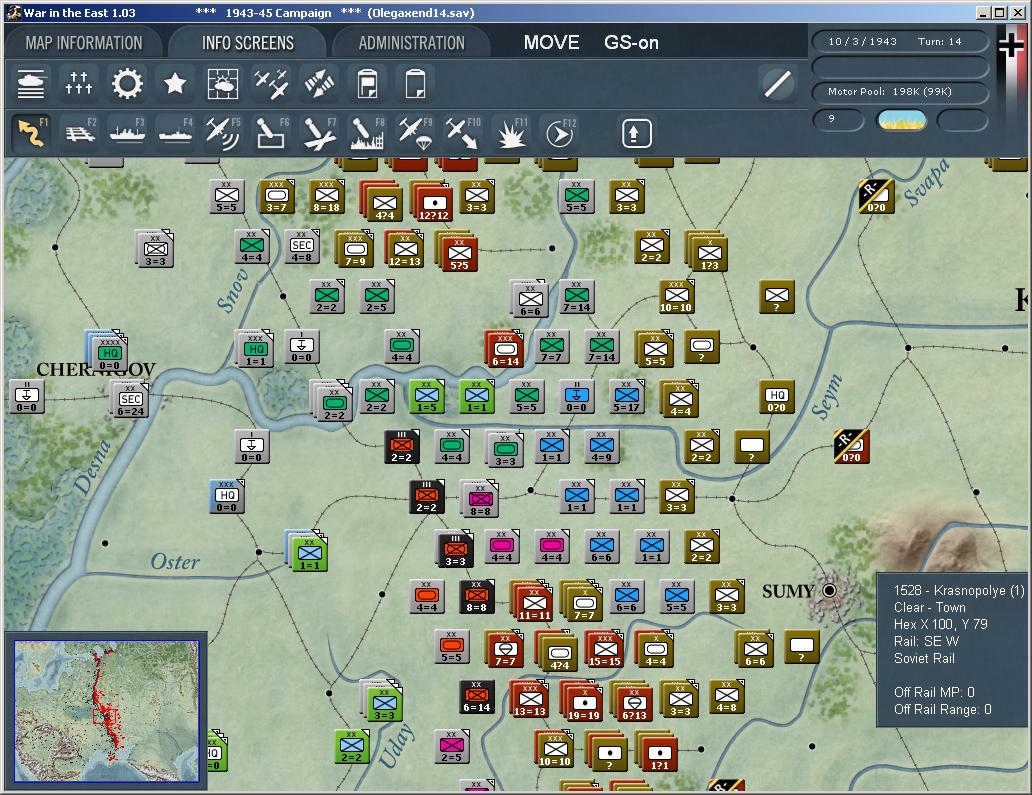Select F3 naval transport mode
Screen dimensions: 1032x795
click(128, 132)
